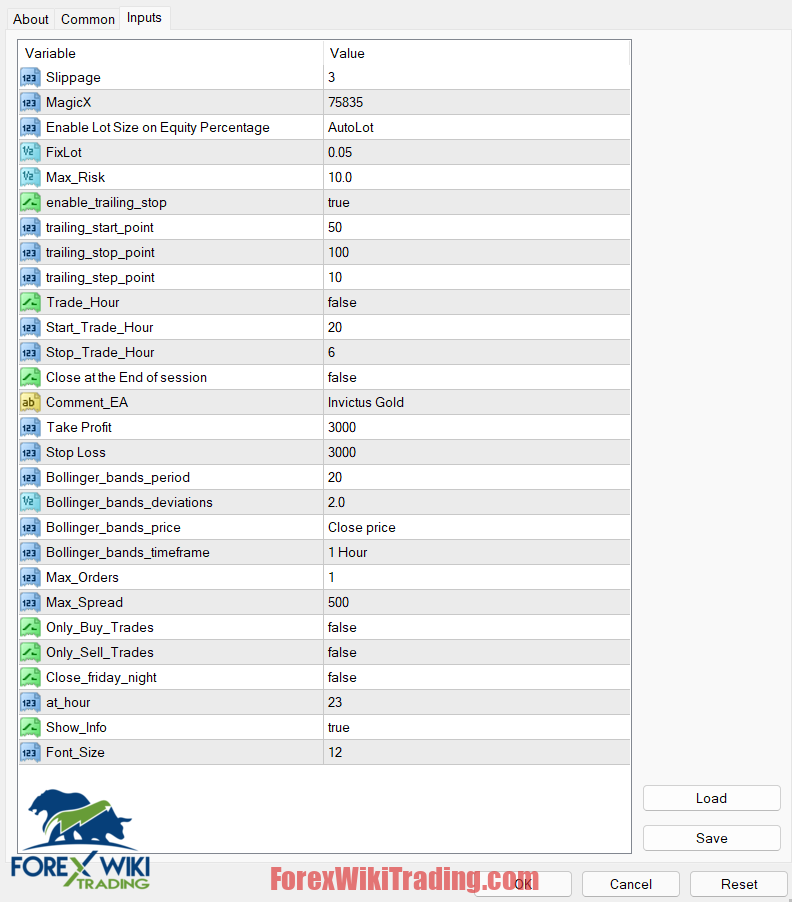This screenshot has height=902, width=792.
Task: Click the integer icon beside at_hour
Action: 30,703
